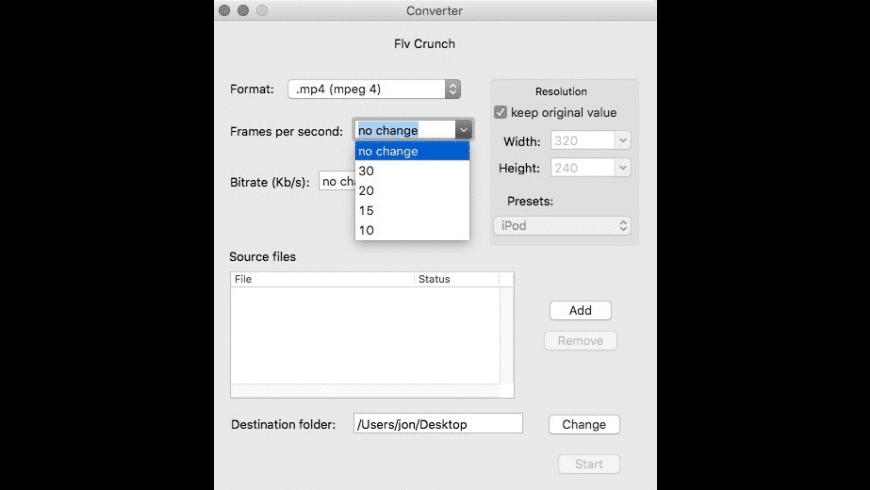Image resolution: width=870 pixels, height=490 pixels.
Task: Open the Format popup menu
Action: (x=374, y=89)
